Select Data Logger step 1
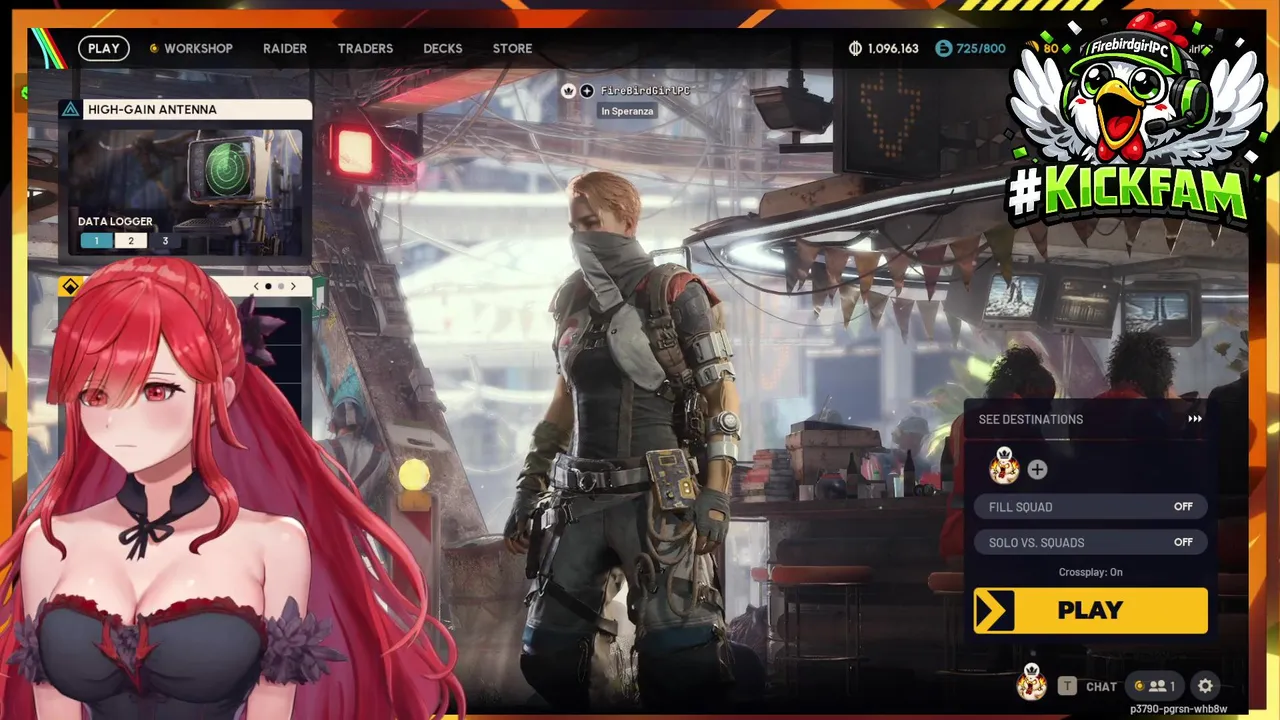The image size is (1280, 720). (x=96, y=241)
